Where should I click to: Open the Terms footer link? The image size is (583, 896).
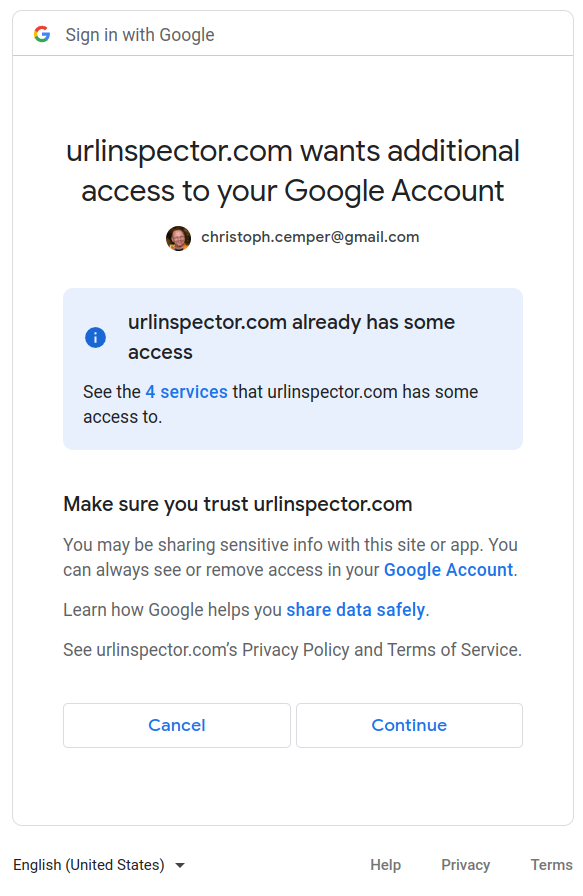pos(551,865)
